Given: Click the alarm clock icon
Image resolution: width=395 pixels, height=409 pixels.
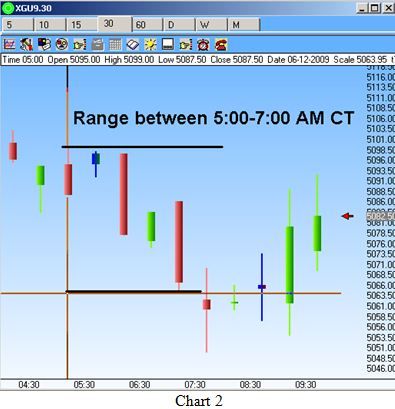Looking at the screenshot, I should click(203, 44).
